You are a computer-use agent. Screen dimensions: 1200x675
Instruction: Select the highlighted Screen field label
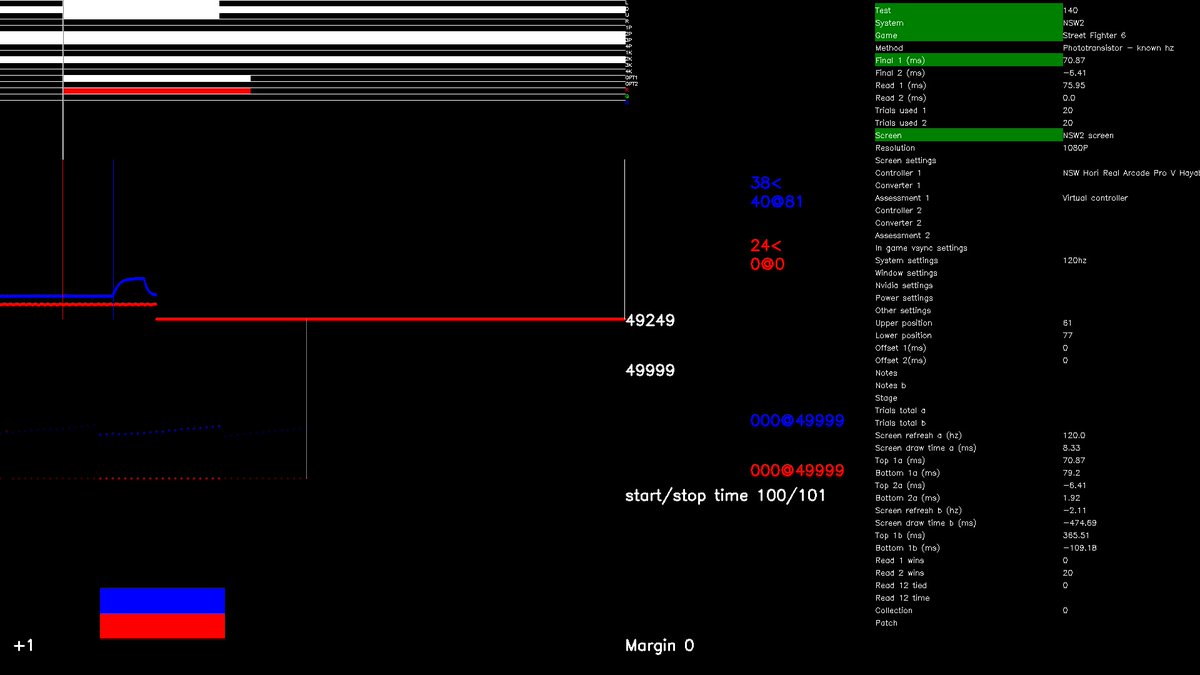coord(967,135)
